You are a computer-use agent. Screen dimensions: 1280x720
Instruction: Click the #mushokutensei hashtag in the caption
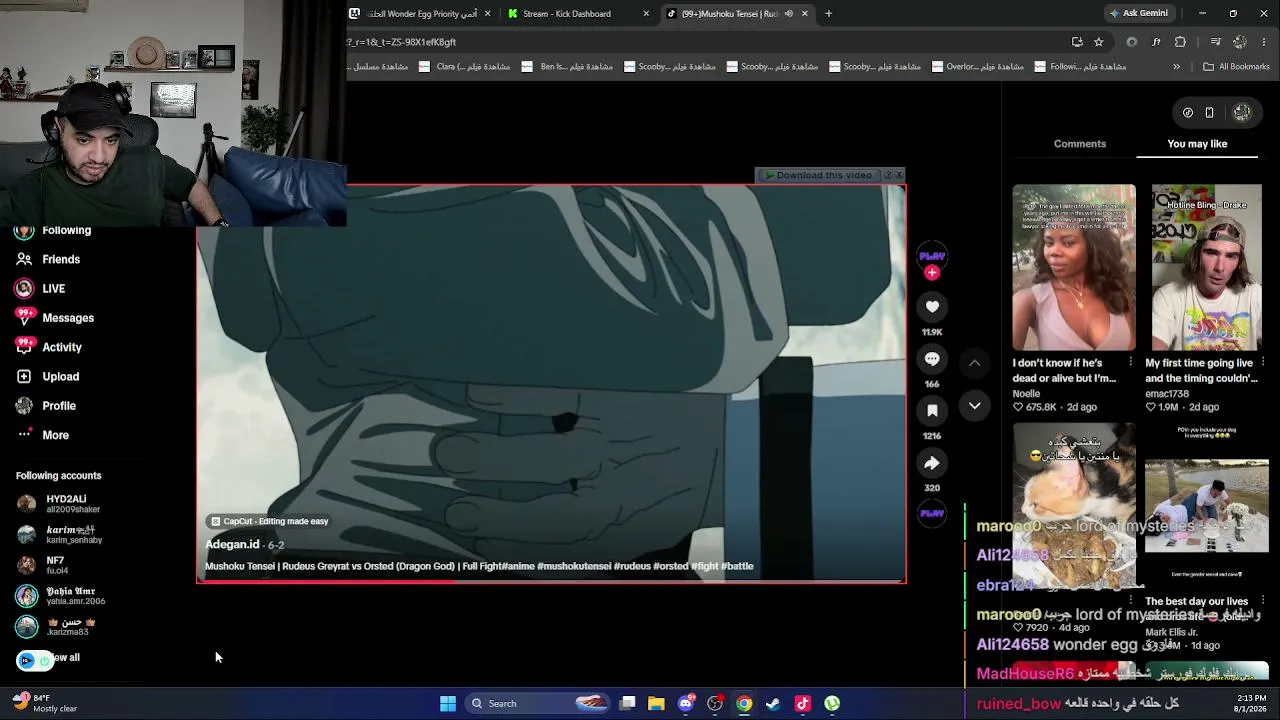[x=574, y=567]
